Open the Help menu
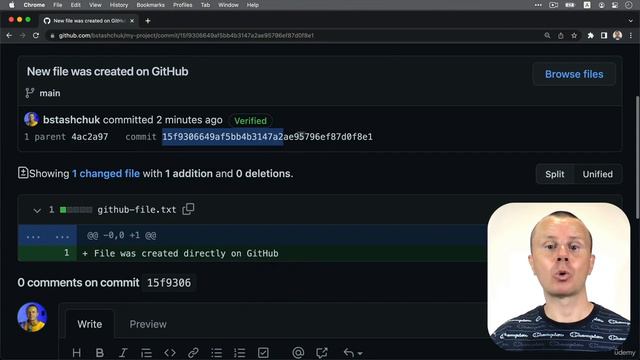This screenshot has width=640, height=360. pos(253,5)
